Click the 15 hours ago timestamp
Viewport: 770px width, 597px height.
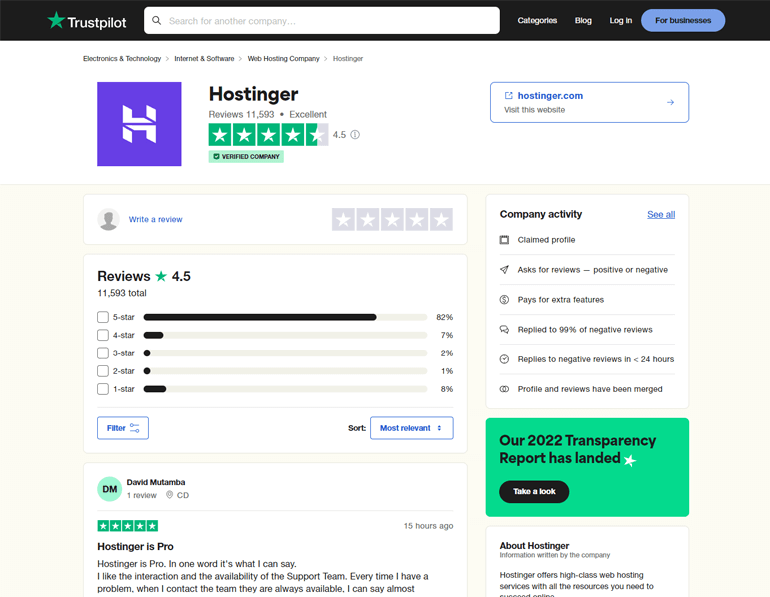click(428, 526)
